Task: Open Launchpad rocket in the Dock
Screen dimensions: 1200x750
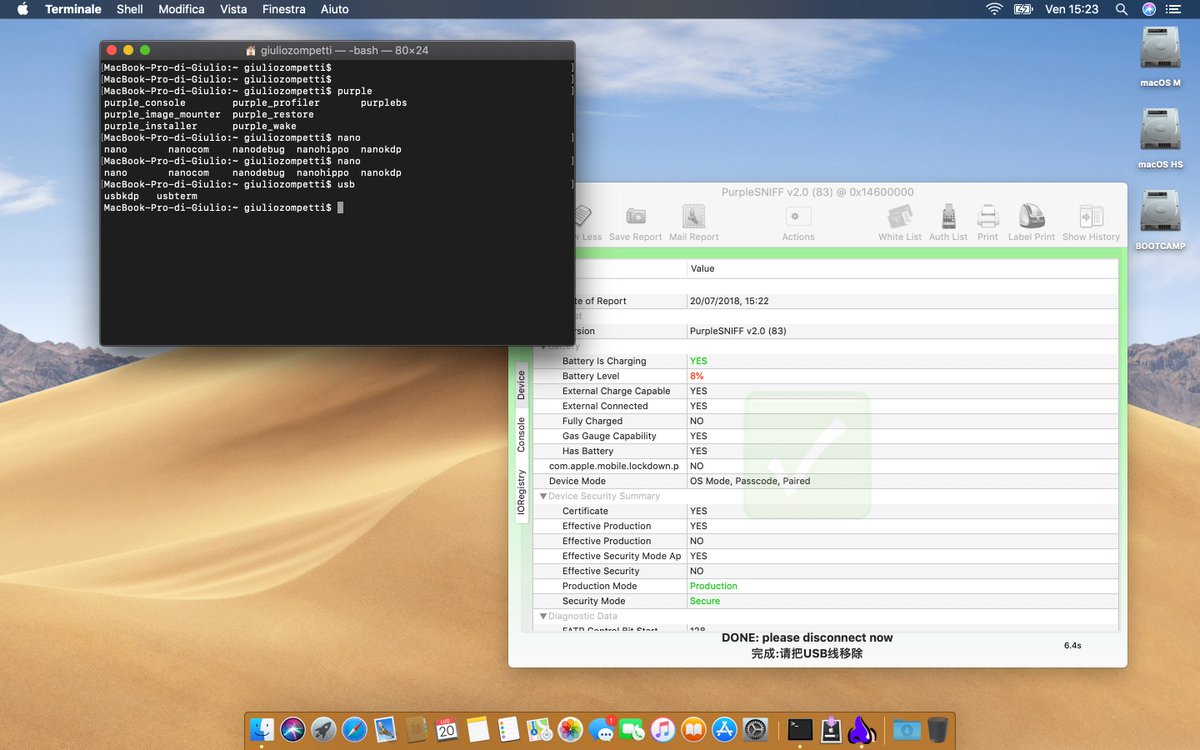Action: tap(324, 730)
